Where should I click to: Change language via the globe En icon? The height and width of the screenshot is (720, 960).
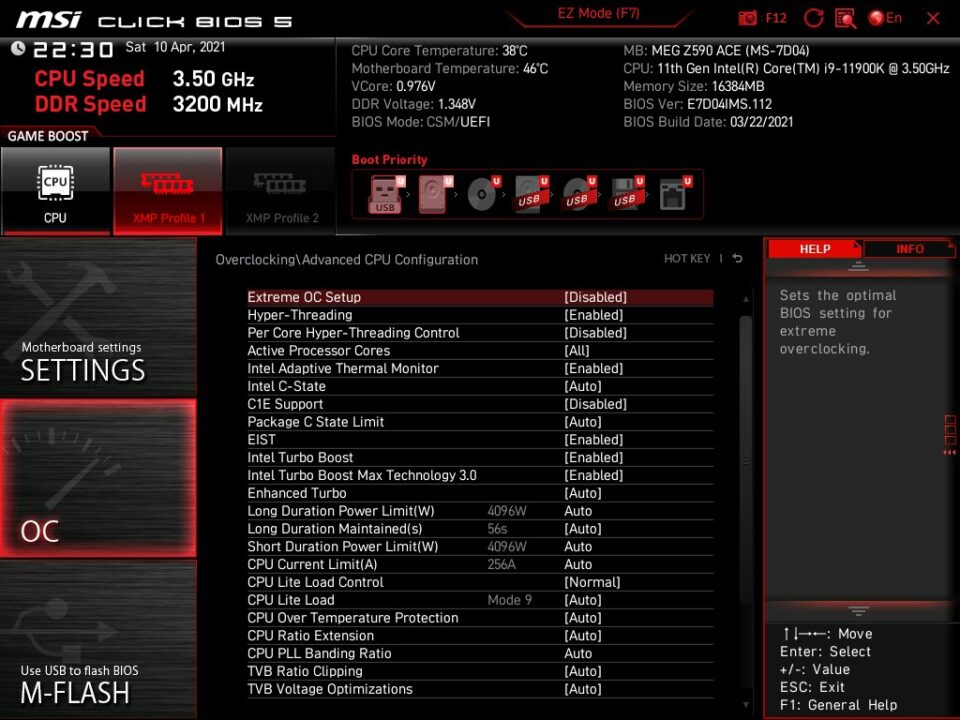coord(885,18)
